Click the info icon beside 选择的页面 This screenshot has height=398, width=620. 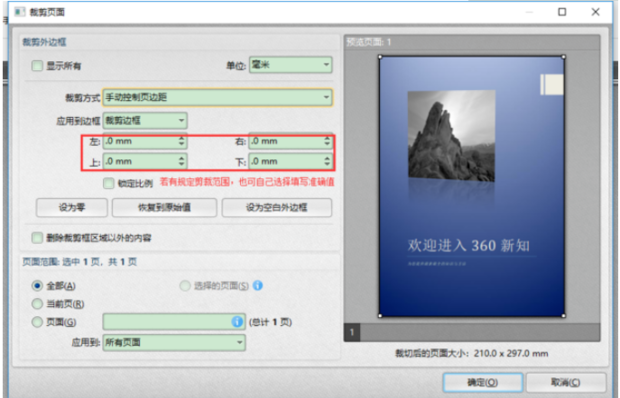pyautogui.click(x=257, y=285)
